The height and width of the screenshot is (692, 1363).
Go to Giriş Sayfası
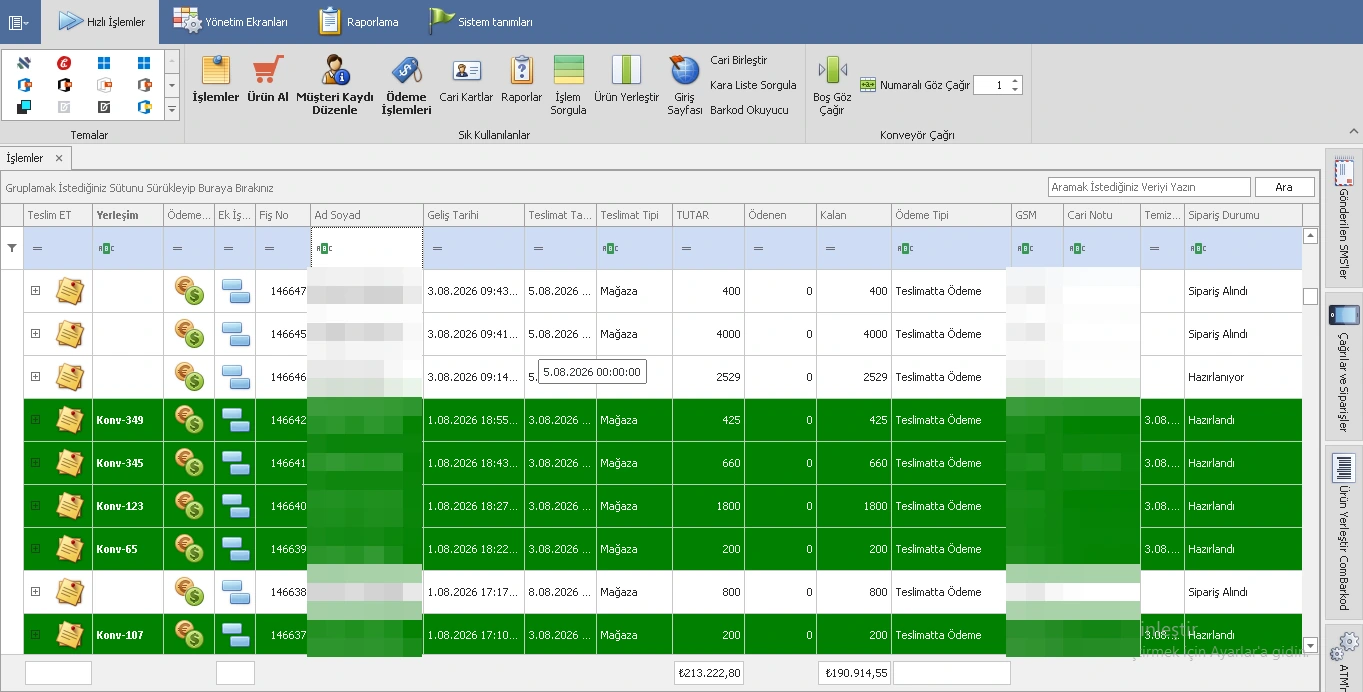(685, 85)
